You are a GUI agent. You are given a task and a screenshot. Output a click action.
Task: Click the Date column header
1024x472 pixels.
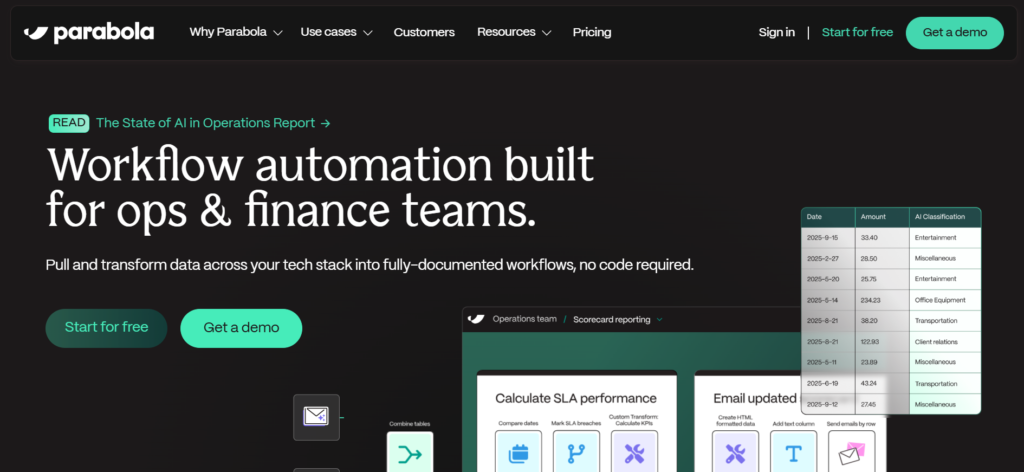[828, 217]
